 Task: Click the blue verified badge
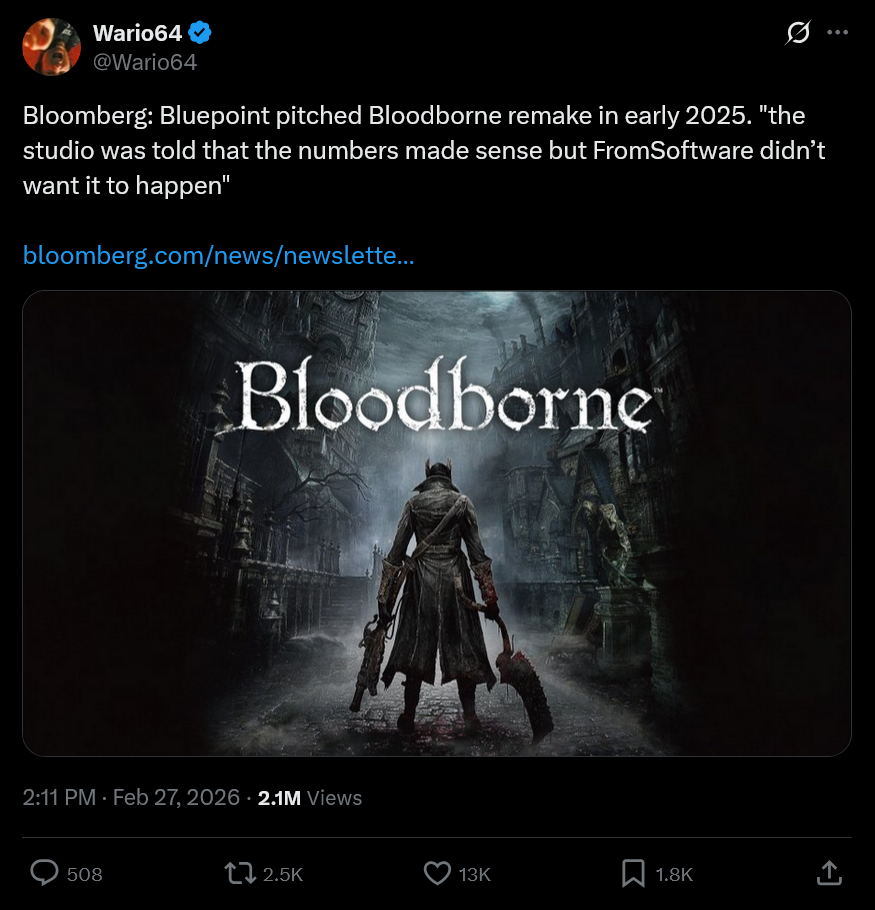click(201, 33)
